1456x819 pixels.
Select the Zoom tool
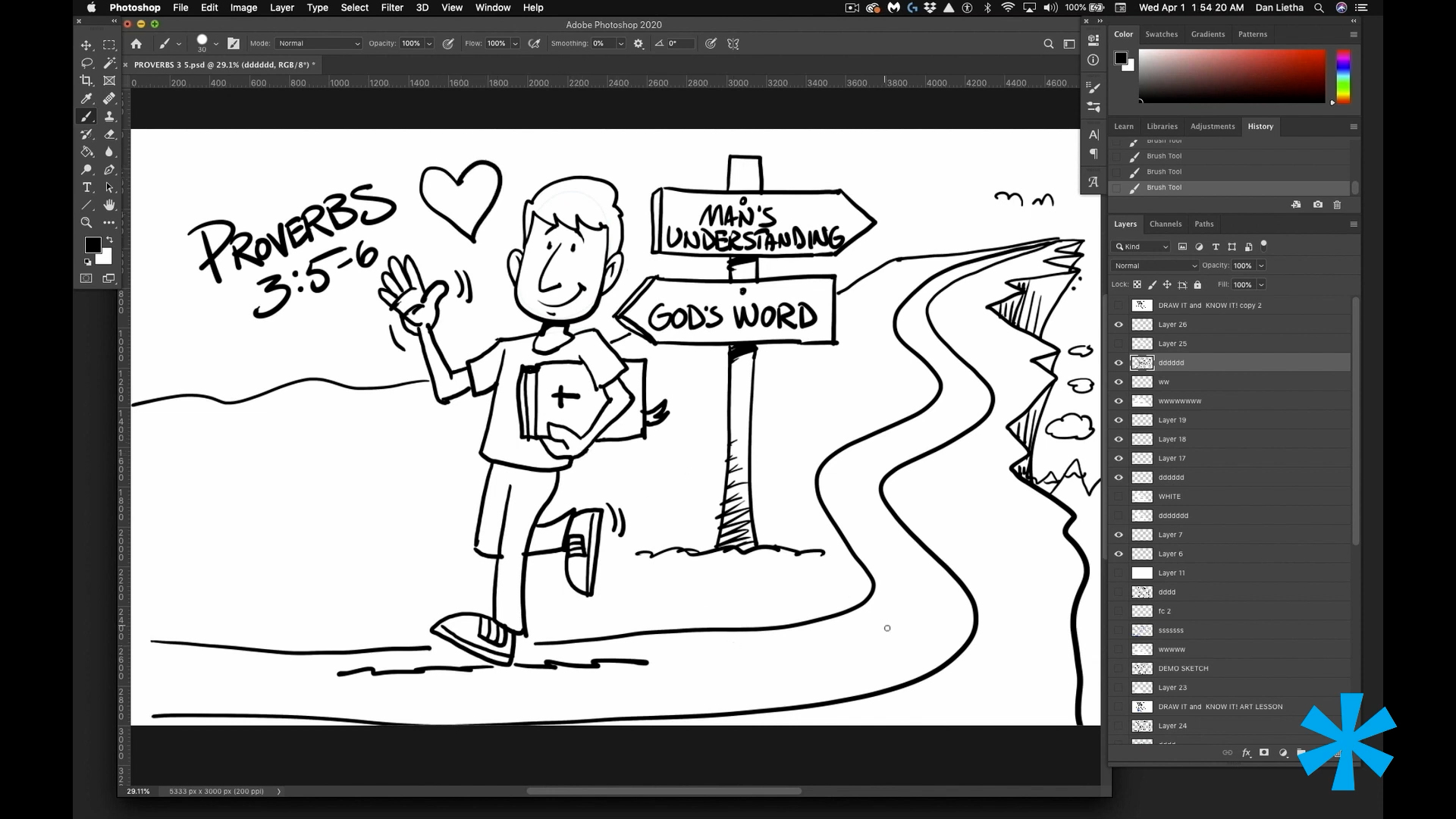pyautogui.click(x=86, y=223)
